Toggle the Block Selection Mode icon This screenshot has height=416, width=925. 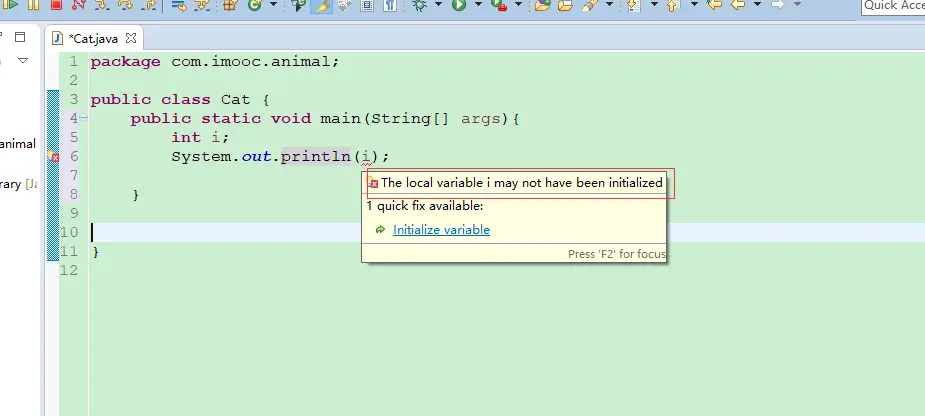pyautogui.click(x=367, y=5)
